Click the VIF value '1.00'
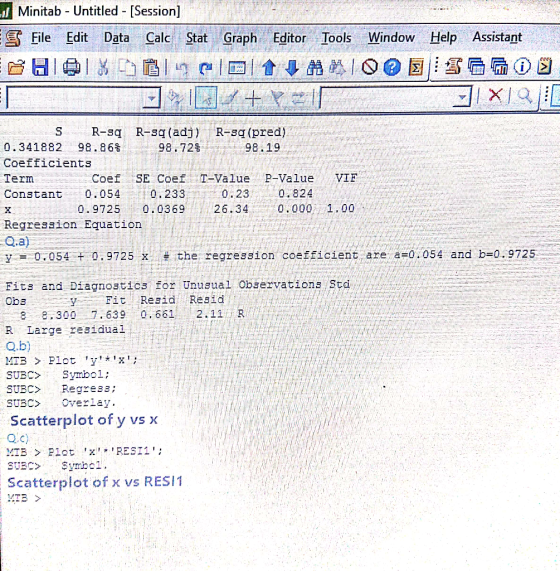The width and height of the screenshot is (560, 571). [340, 208]
